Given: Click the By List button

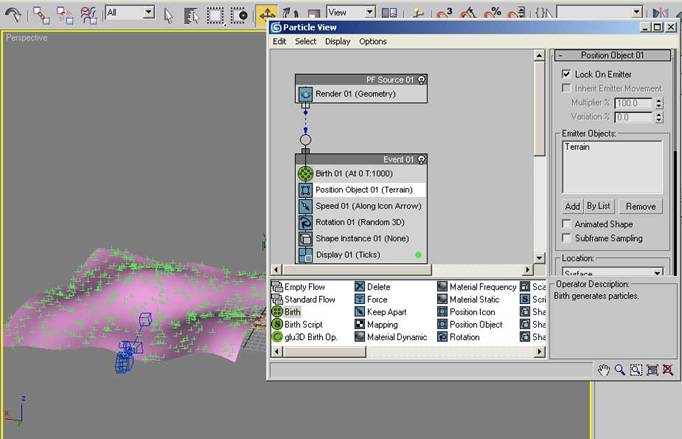Looking at the screenshot, I should [599, 206].
